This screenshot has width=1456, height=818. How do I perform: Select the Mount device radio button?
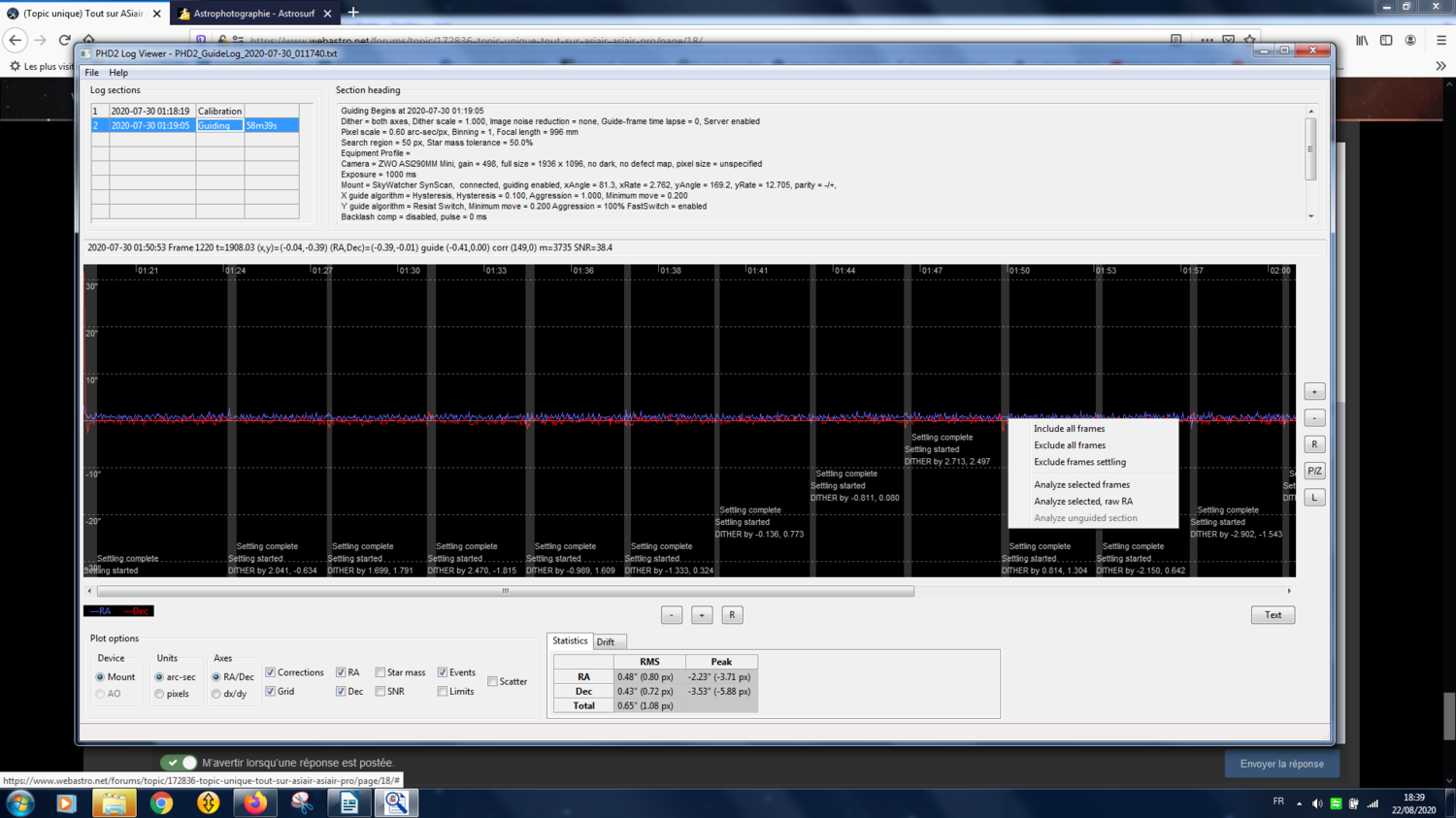pos(100,677)
